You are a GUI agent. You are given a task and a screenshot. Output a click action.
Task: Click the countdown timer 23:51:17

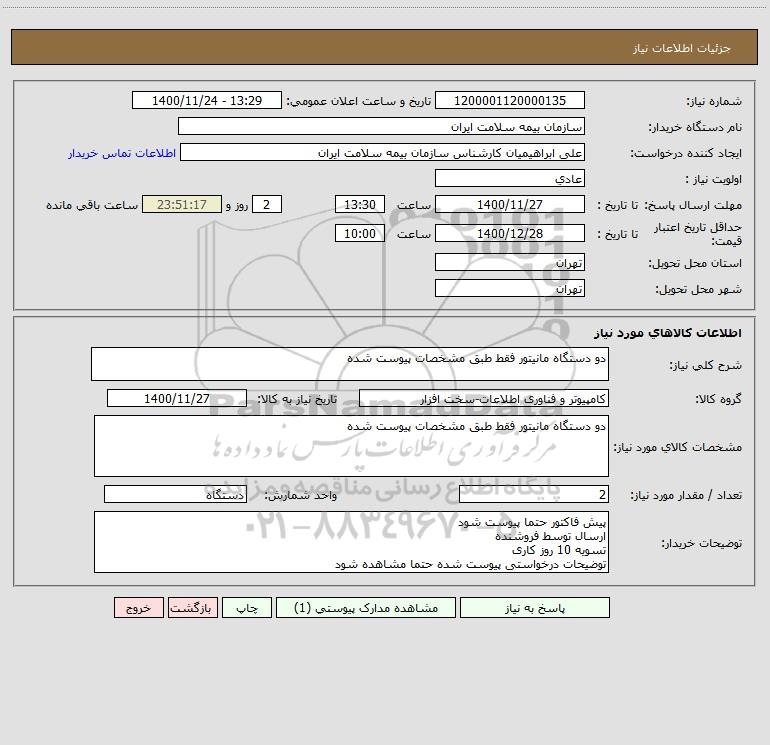[182, 204]
